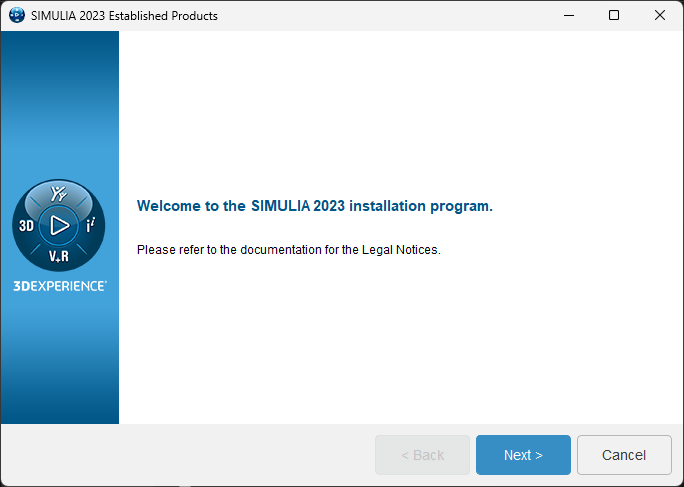Minimize the installer window

point(568,16)
